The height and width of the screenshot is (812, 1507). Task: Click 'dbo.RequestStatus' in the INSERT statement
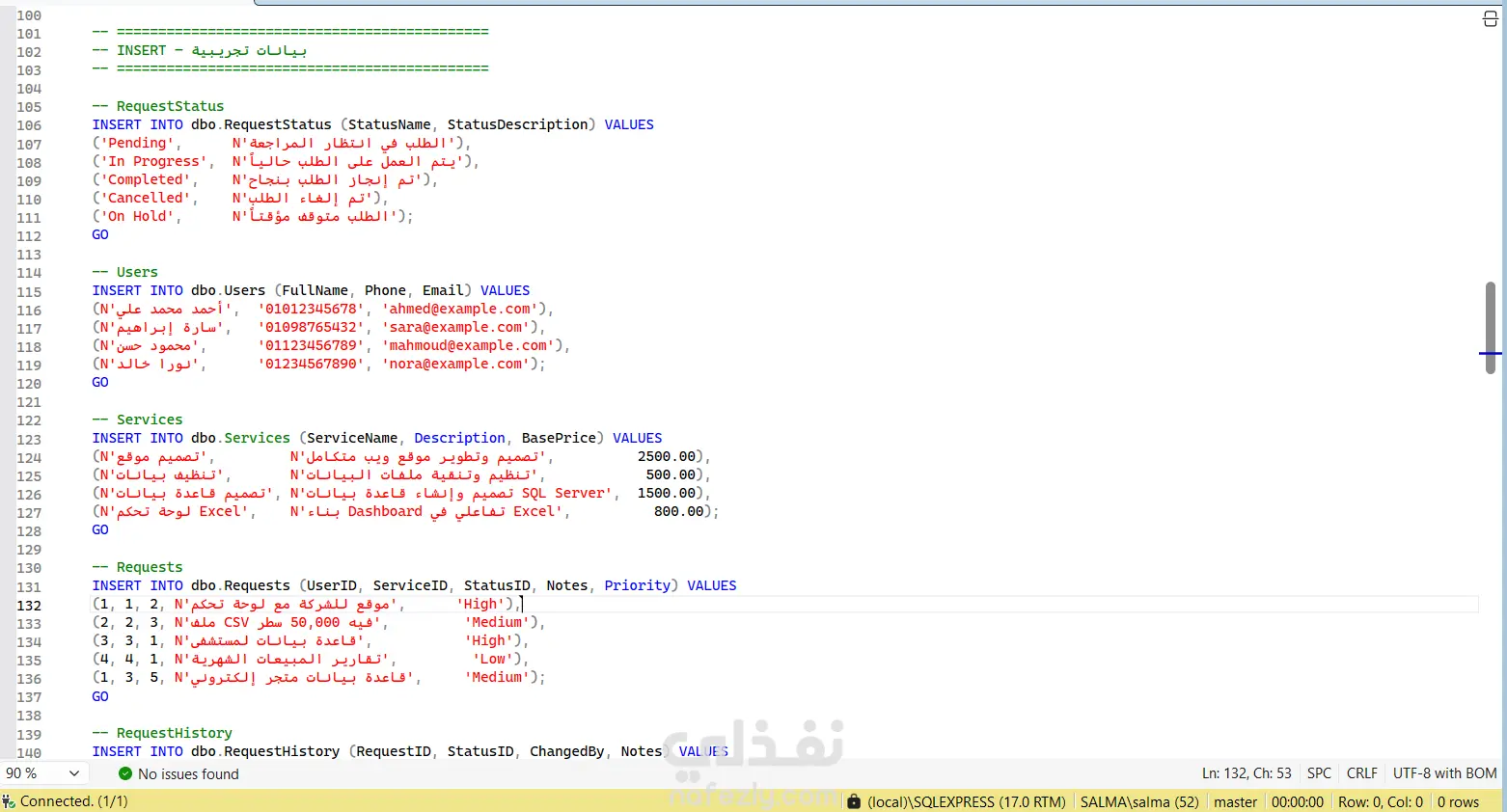pos(260,124)
